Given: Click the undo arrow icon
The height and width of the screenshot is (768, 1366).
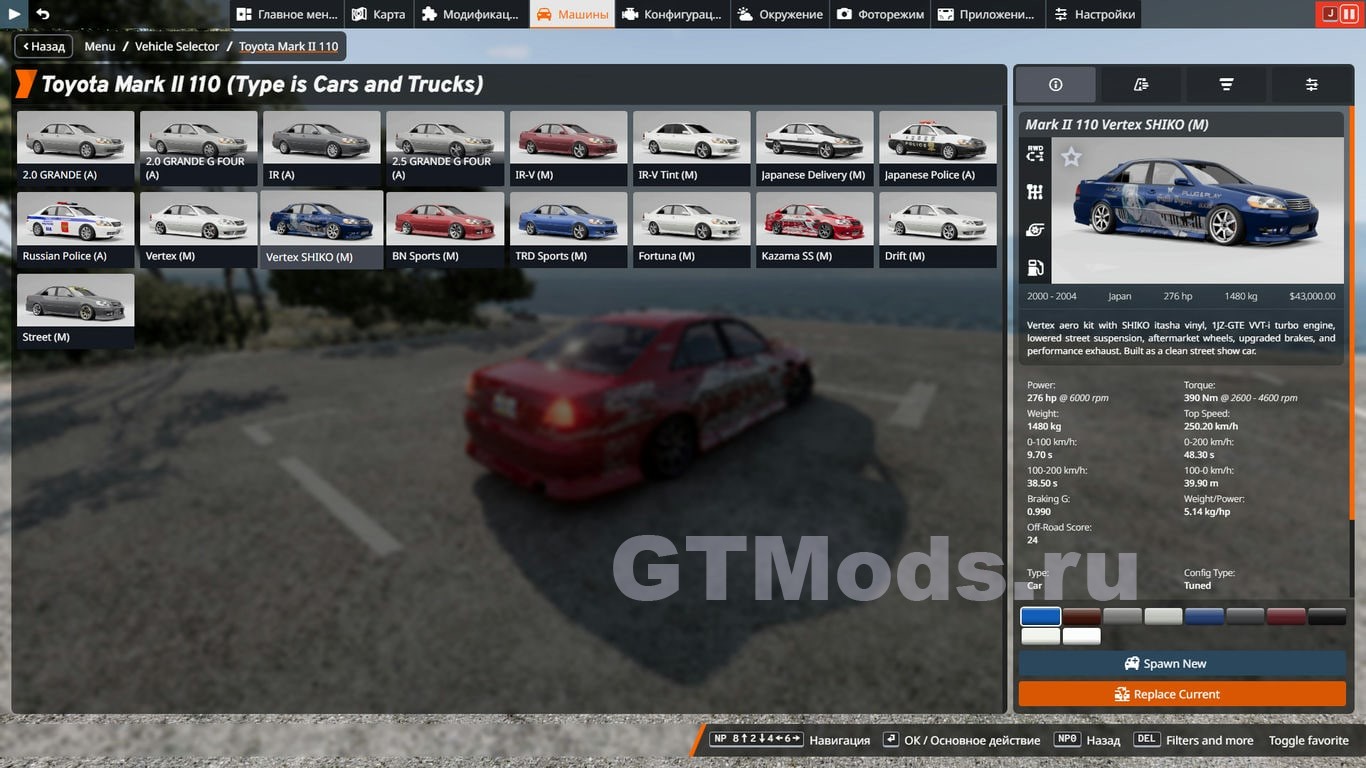Looking at the screenshot, I should point(43,14).
